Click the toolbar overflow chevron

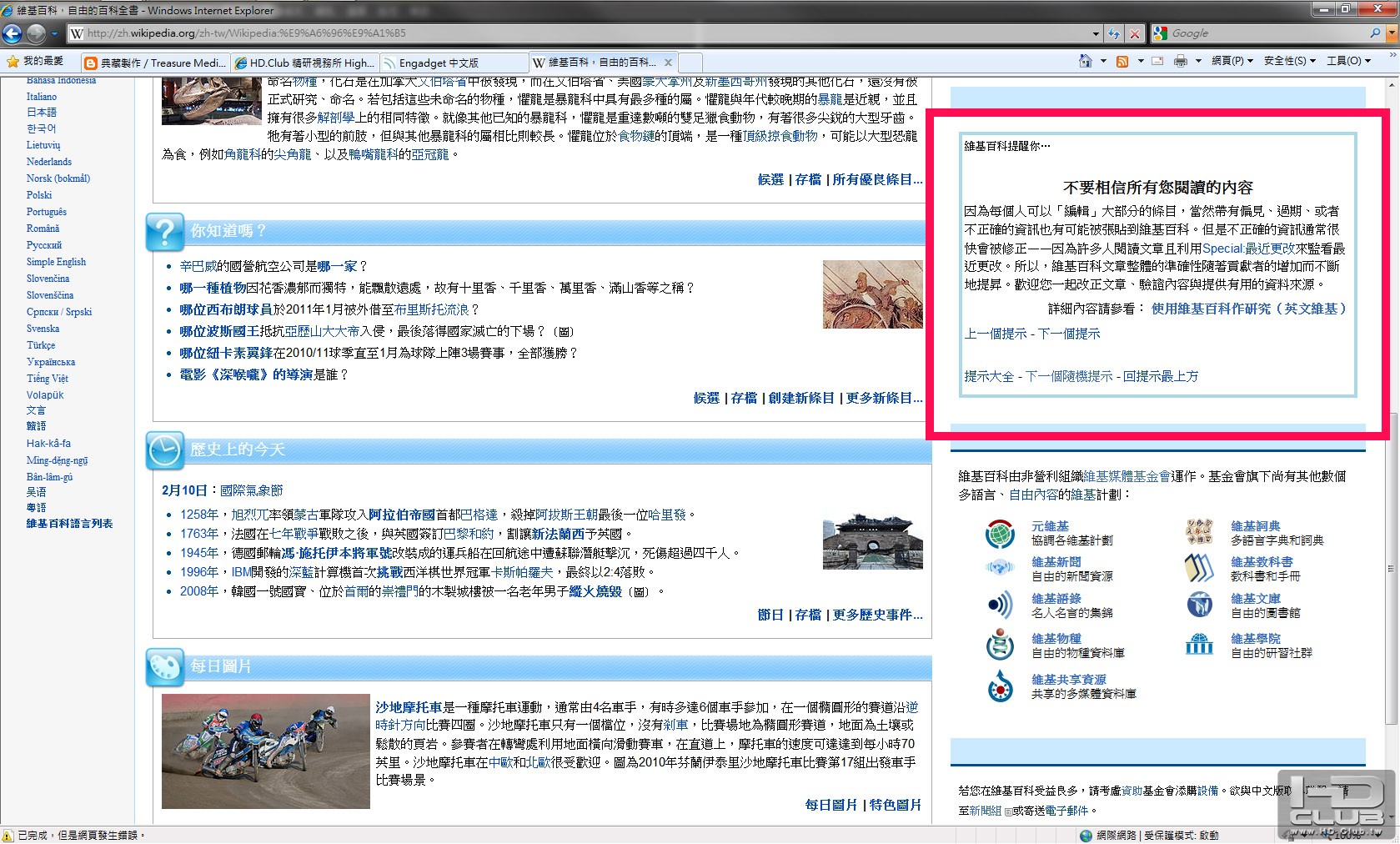1392,56
